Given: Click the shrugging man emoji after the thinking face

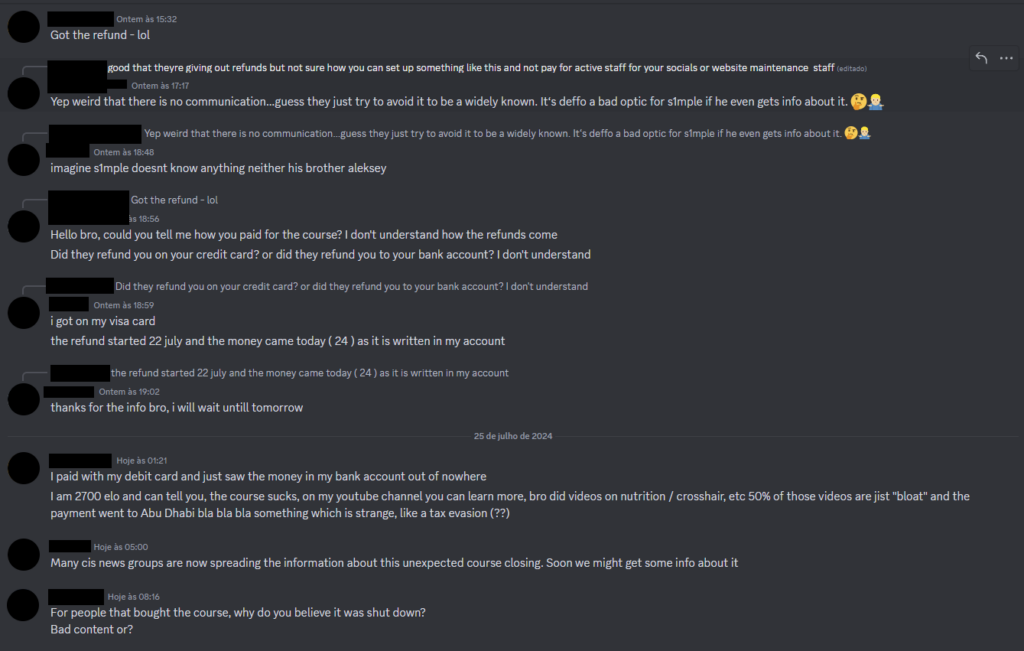Looking at the screenshot, I should [876, 101].
